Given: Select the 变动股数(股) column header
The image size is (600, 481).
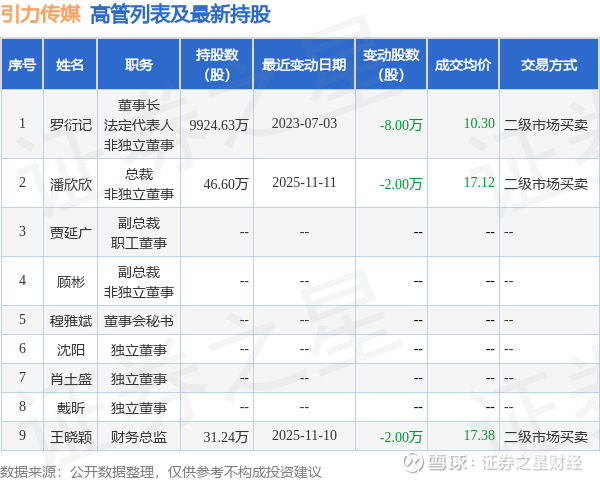Looking at the screenshot, I should point(391,65).
